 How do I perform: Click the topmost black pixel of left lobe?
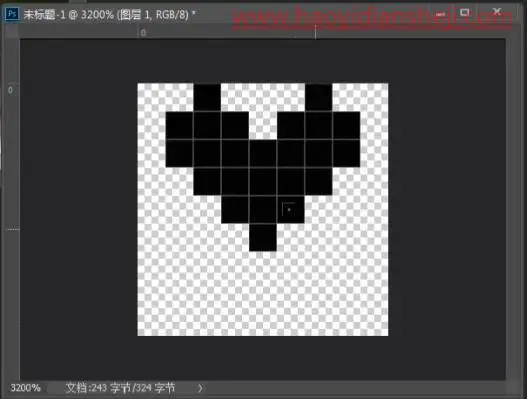pyautogui.click(x=207, y=97)
